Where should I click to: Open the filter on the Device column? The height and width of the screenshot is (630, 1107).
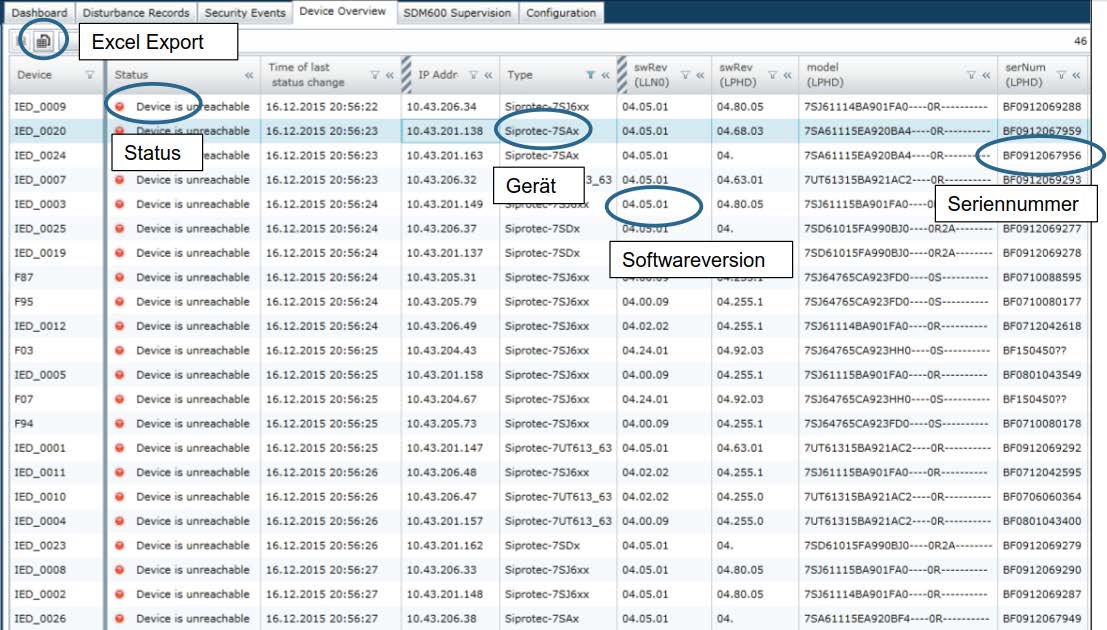tap(90, 75)
